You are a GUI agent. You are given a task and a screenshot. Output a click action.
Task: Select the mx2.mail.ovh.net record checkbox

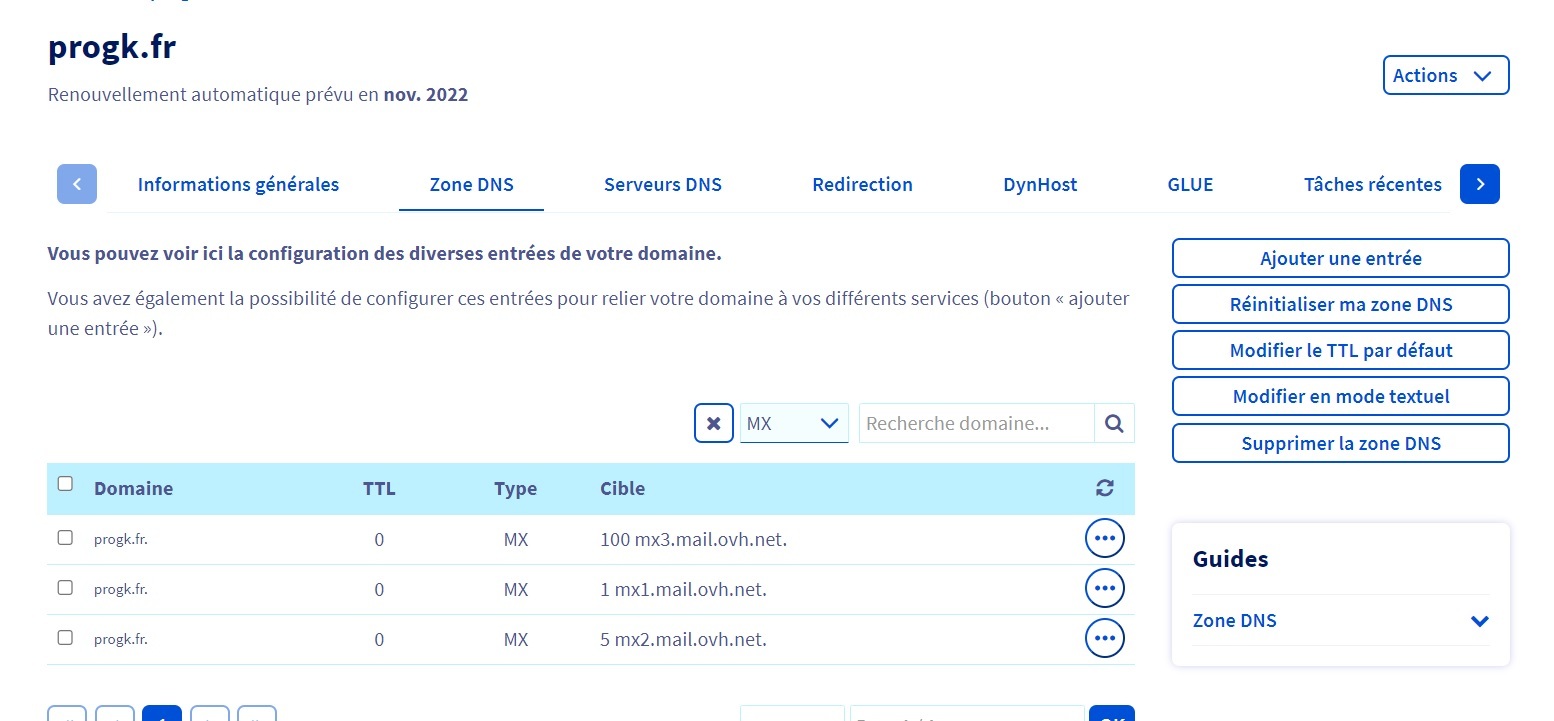point(65,637)
